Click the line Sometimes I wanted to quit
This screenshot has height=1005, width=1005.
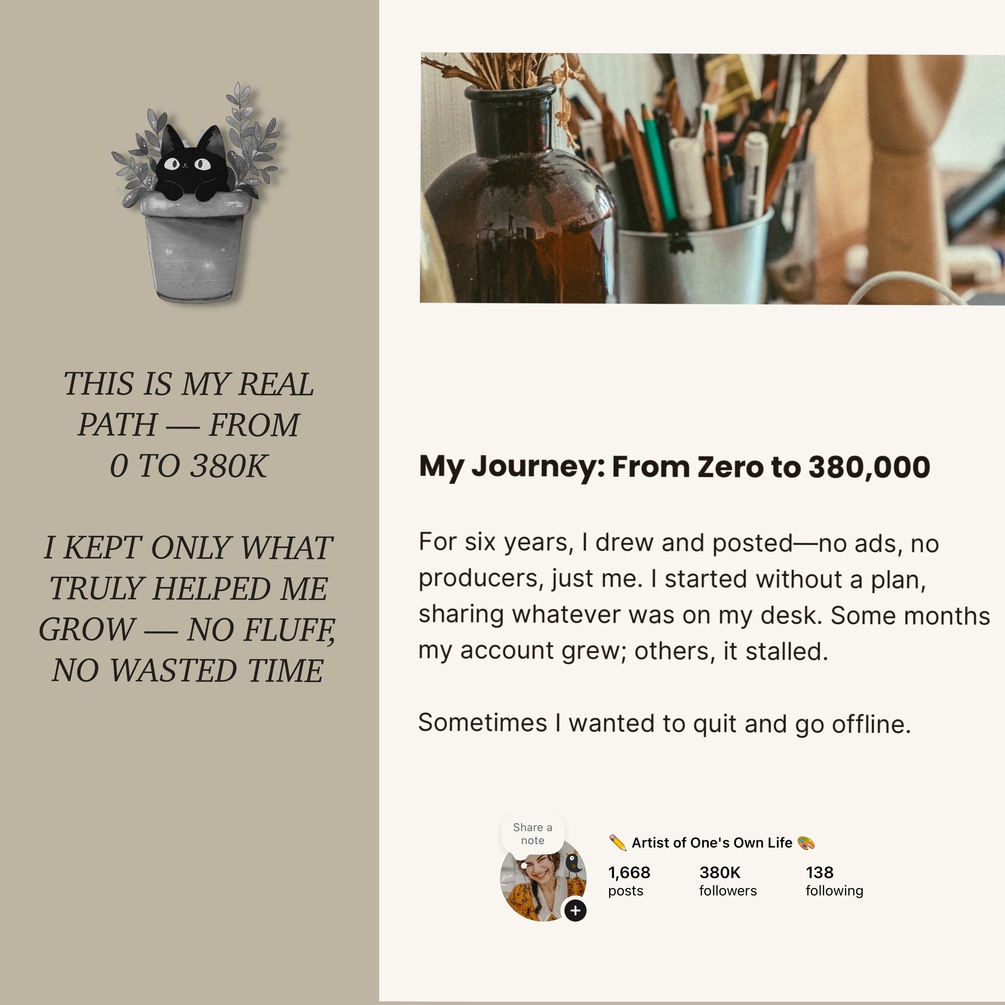(664, 723)
